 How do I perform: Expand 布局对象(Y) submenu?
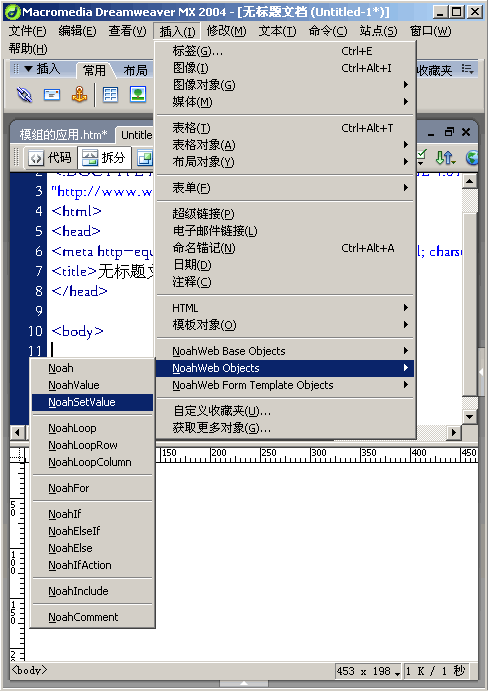pyautogui.click(x=285, y=162)
